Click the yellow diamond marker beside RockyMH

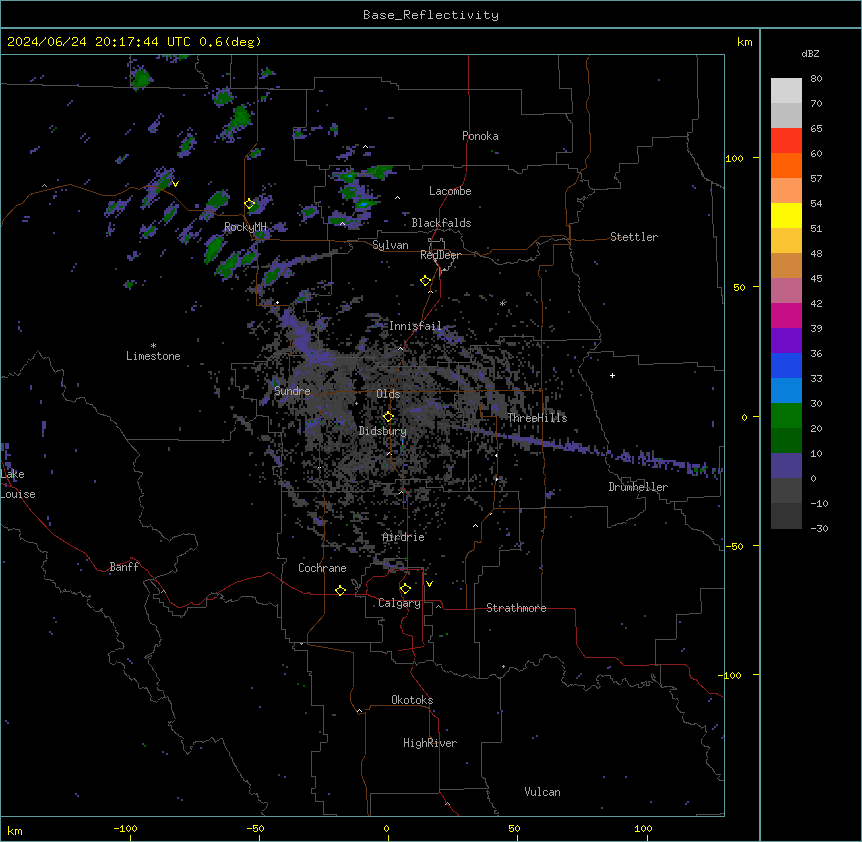tap(250, 204)
